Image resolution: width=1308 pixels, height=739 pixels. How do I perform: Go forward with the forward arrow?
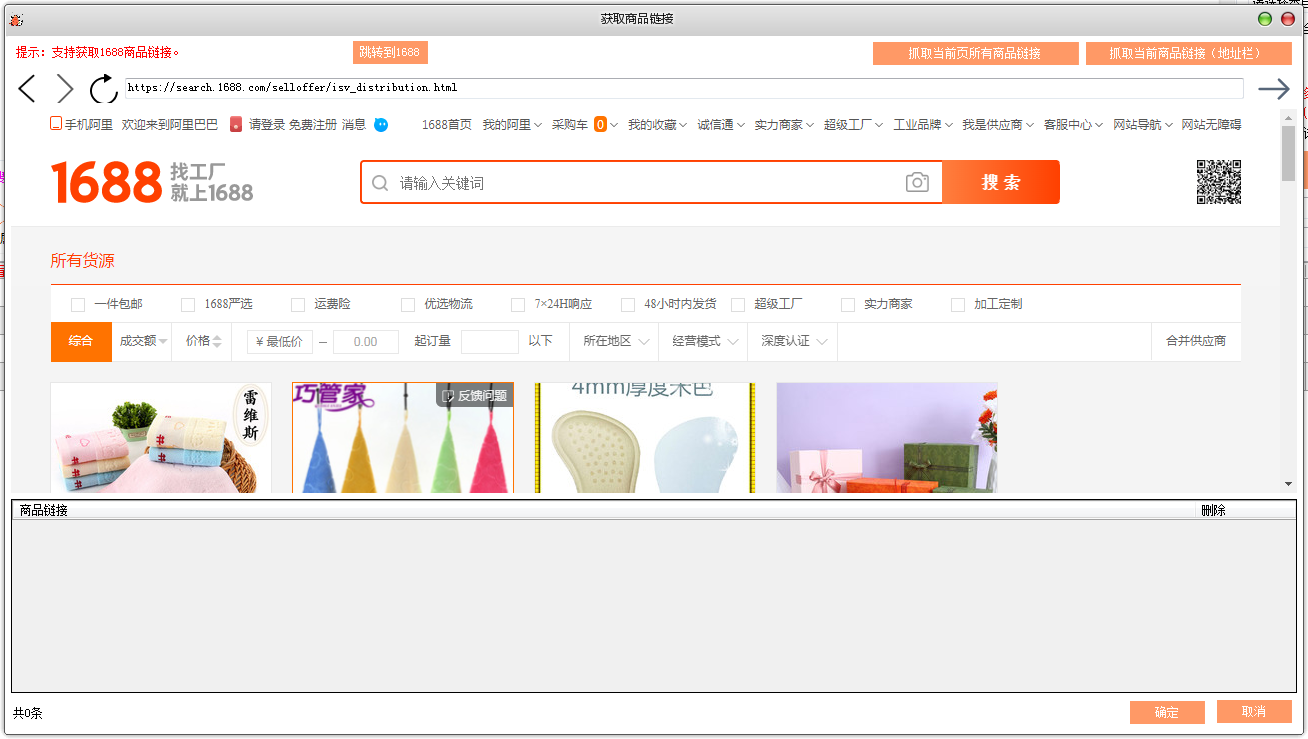[x=65, y=89]
